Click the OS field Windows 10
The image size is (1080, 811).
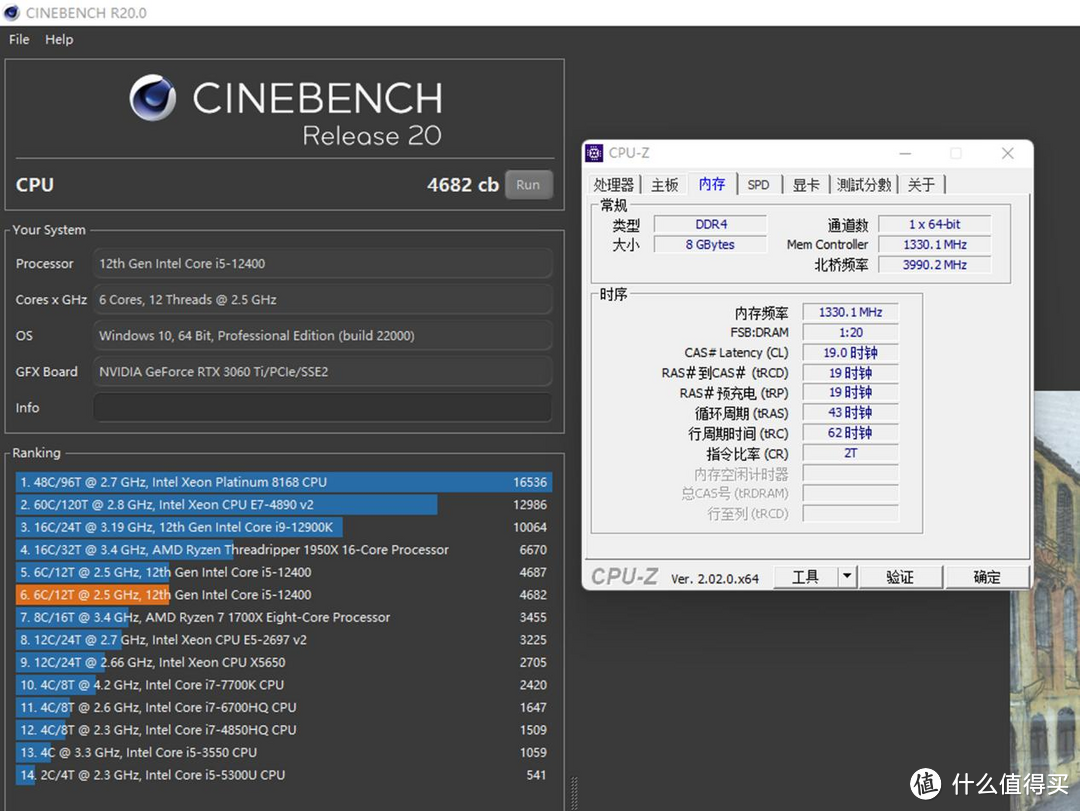(322, 336)
